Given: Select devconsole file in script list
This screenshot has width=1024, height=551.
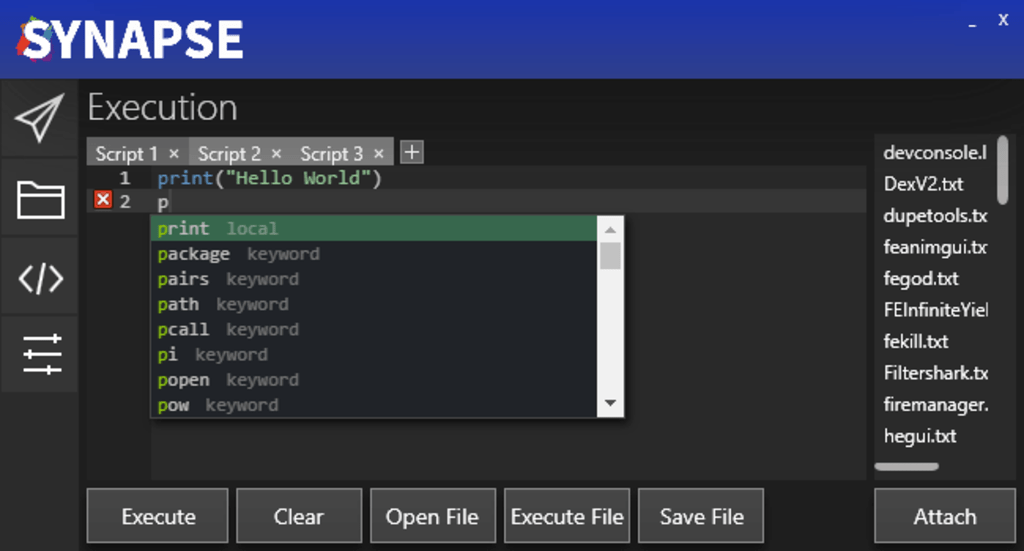Looking at the screenshot, I should 935,153.
